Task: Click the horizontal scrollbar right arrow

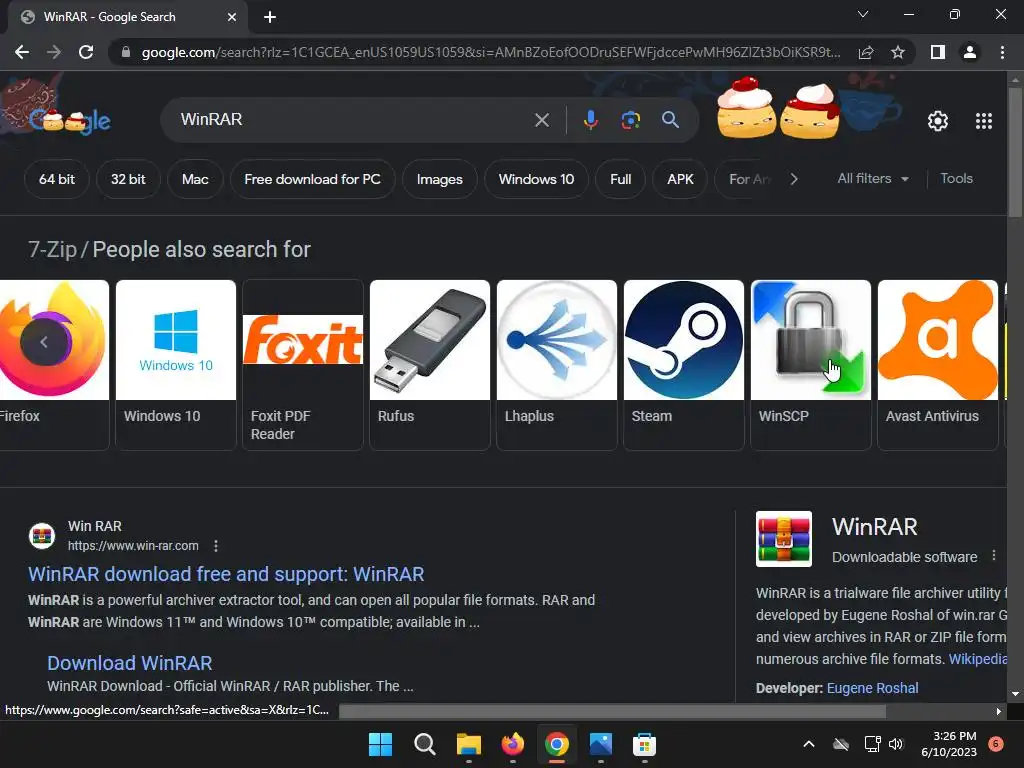Action: [x=999, y=711]
